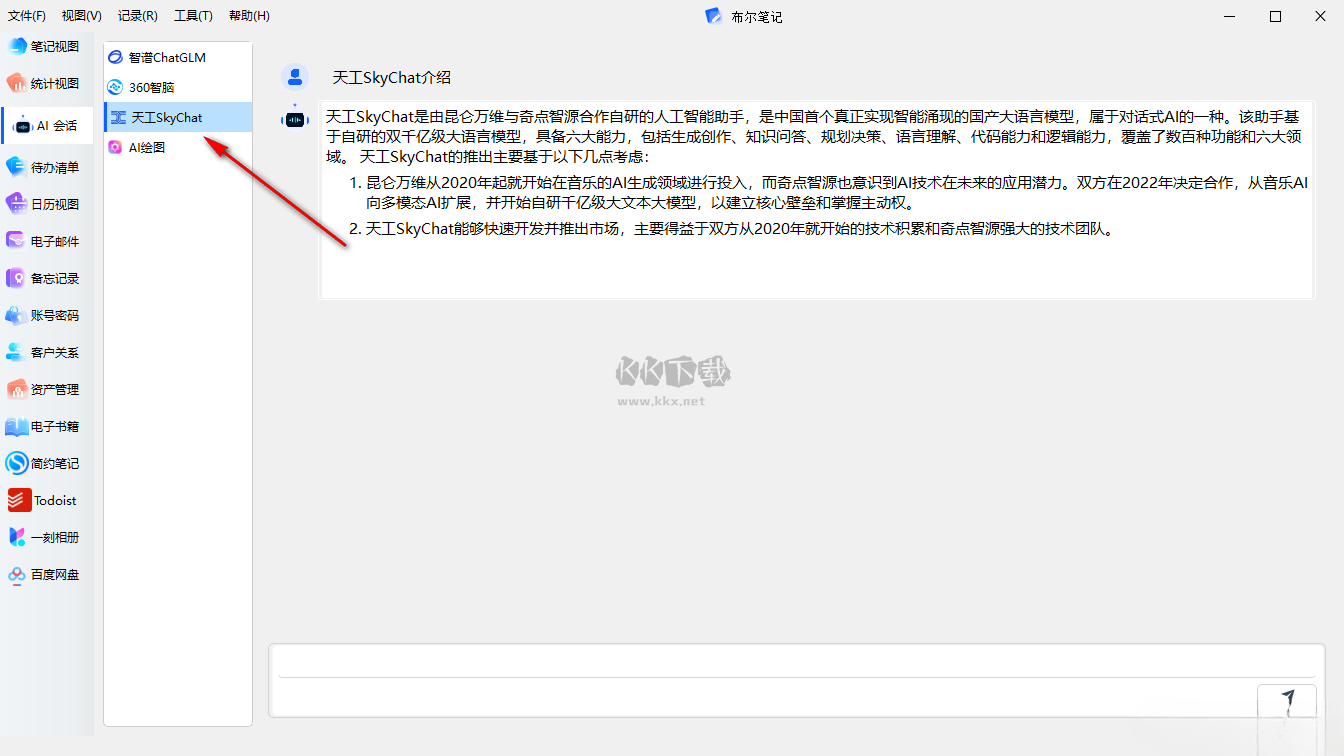Click into the message input box

tap(797, 661)
